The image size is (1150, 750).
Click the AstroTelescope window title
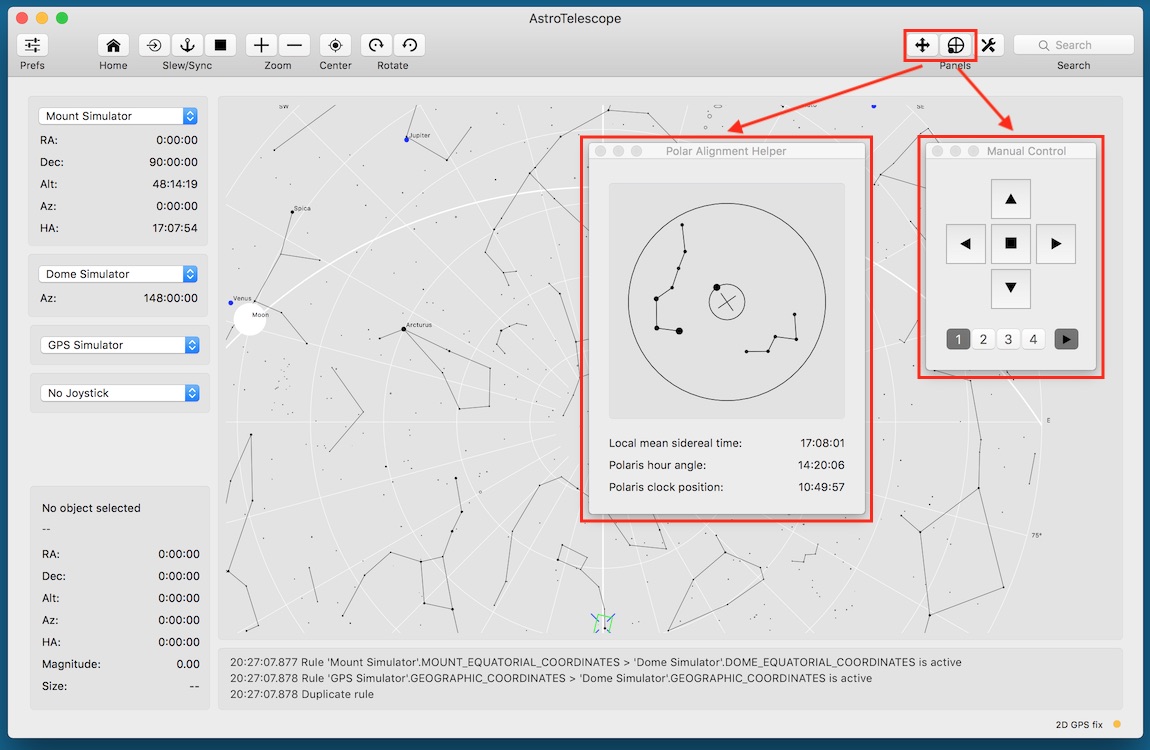tap(575, 18)
